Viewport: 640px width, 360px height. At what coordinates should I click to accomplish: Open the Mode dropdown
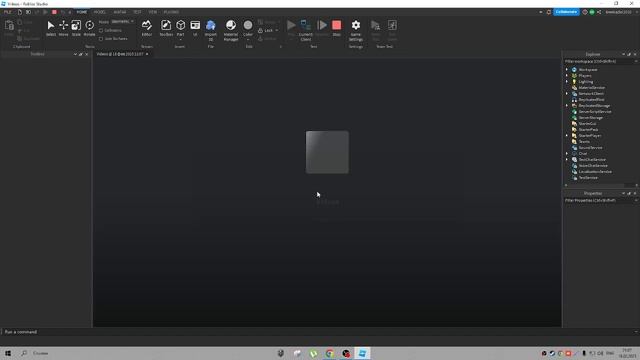click(x=122, y=22)
